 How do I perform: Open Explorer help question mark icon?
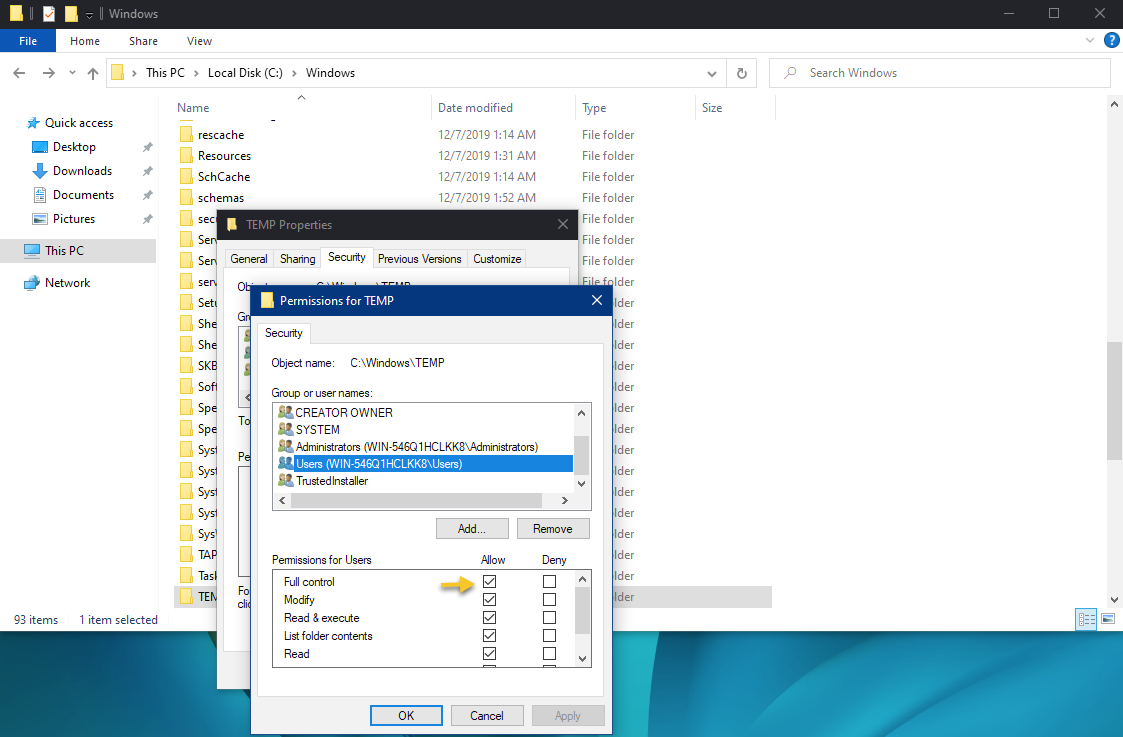pos(1112,41)
